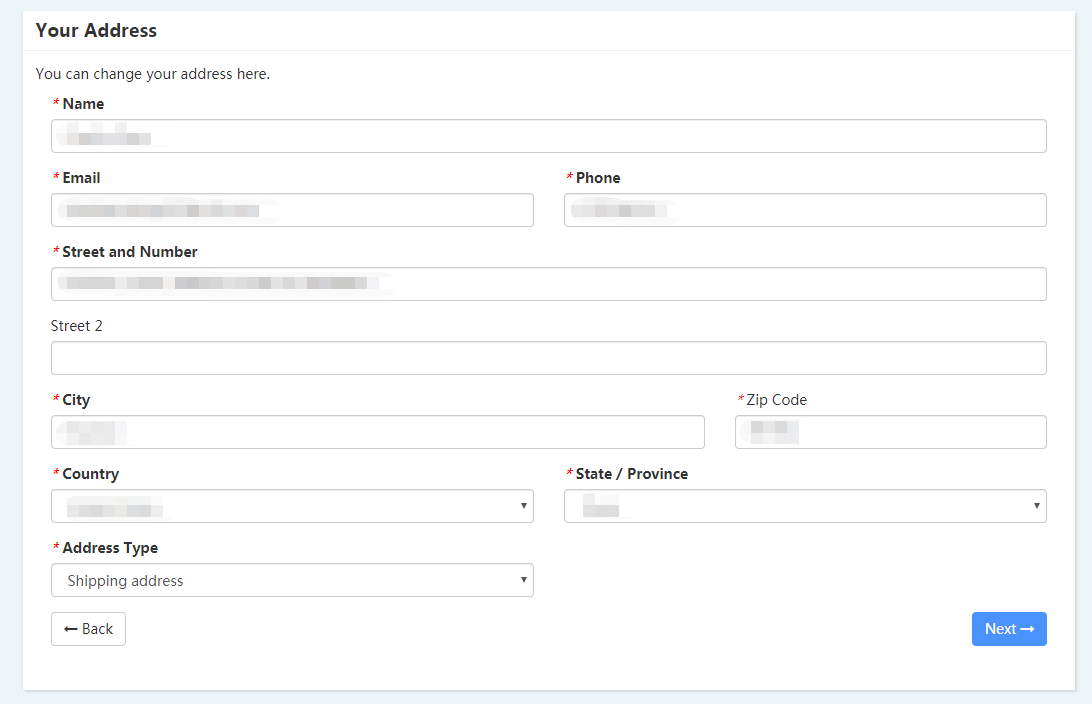Click the "Street and Number" field label
Image resolution: width=1092 pixels, height=704 pixels.
pos(129,252)
